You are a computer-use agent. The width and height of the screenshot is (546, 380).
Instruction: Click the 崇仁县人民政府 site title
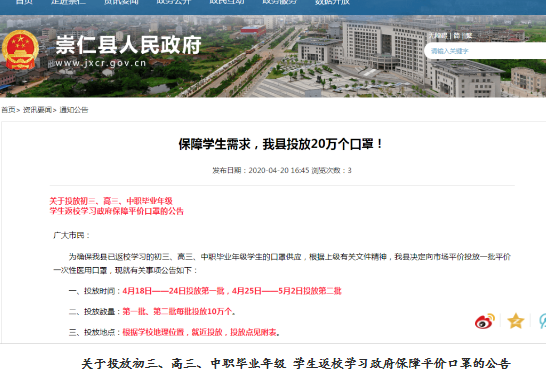(x=128, y=45)
